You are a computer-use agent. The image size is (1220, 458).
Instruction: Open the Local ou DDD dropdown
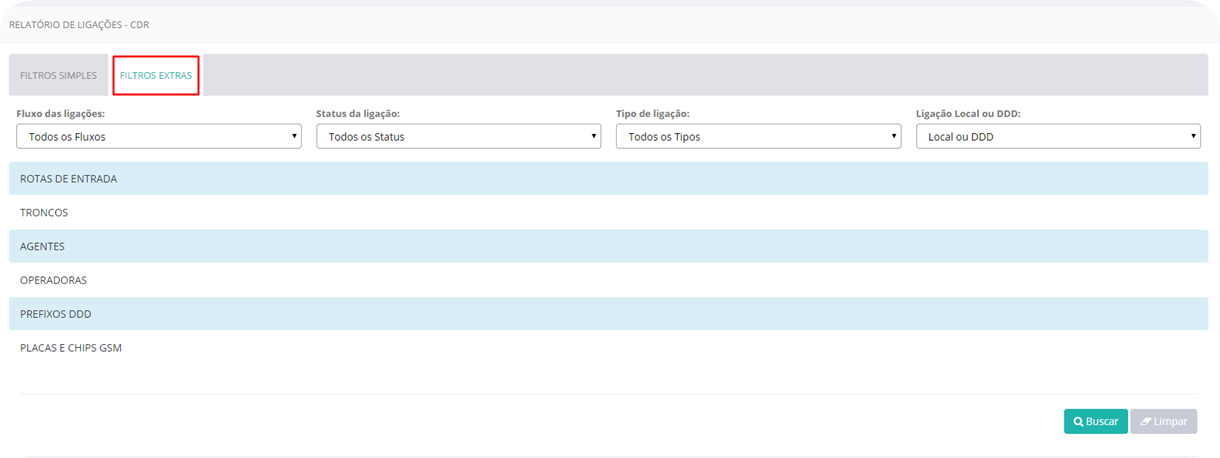point(1058,137)
